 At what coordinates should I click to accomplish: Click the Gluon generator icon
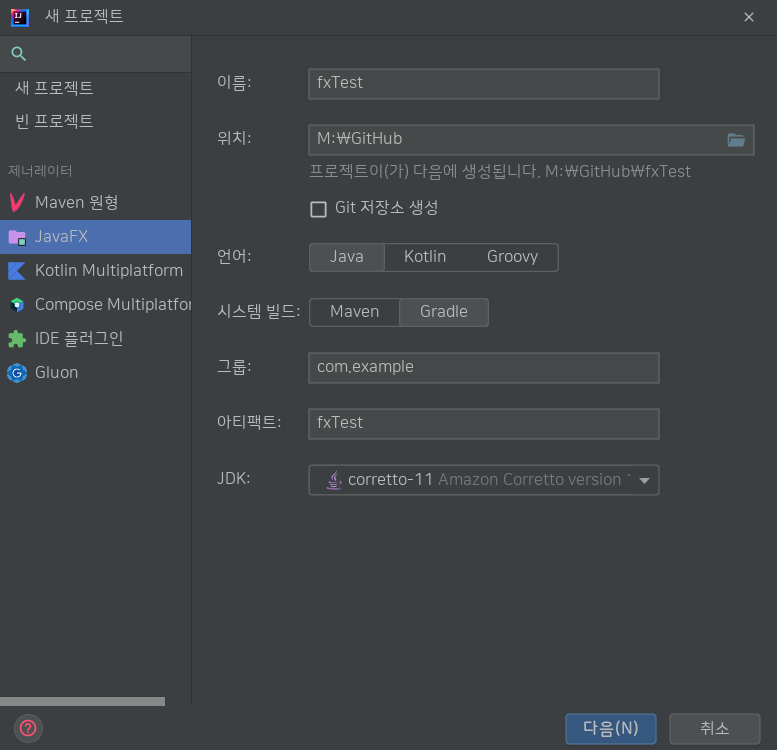(x=17, y=373)
